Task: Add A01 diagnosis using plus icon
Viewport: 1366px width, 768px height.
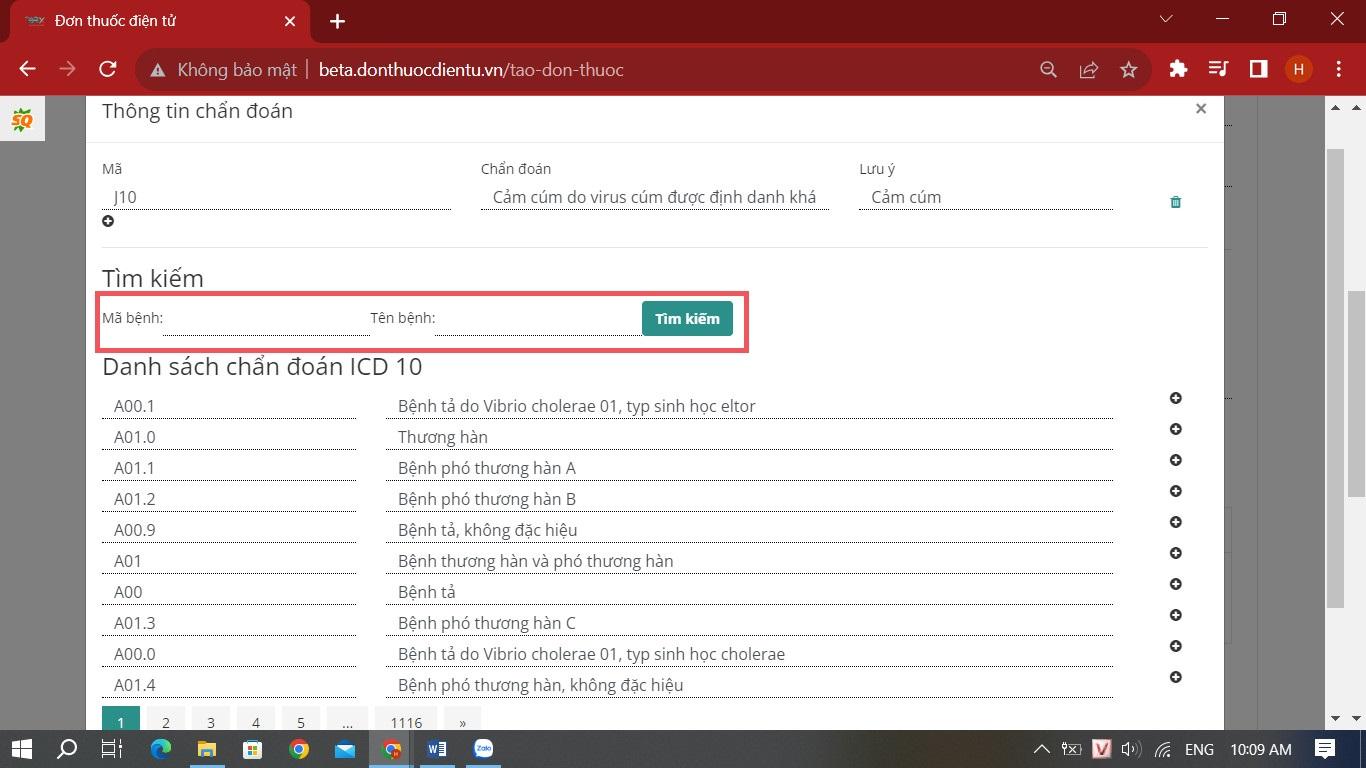Action: (1176, 553)
